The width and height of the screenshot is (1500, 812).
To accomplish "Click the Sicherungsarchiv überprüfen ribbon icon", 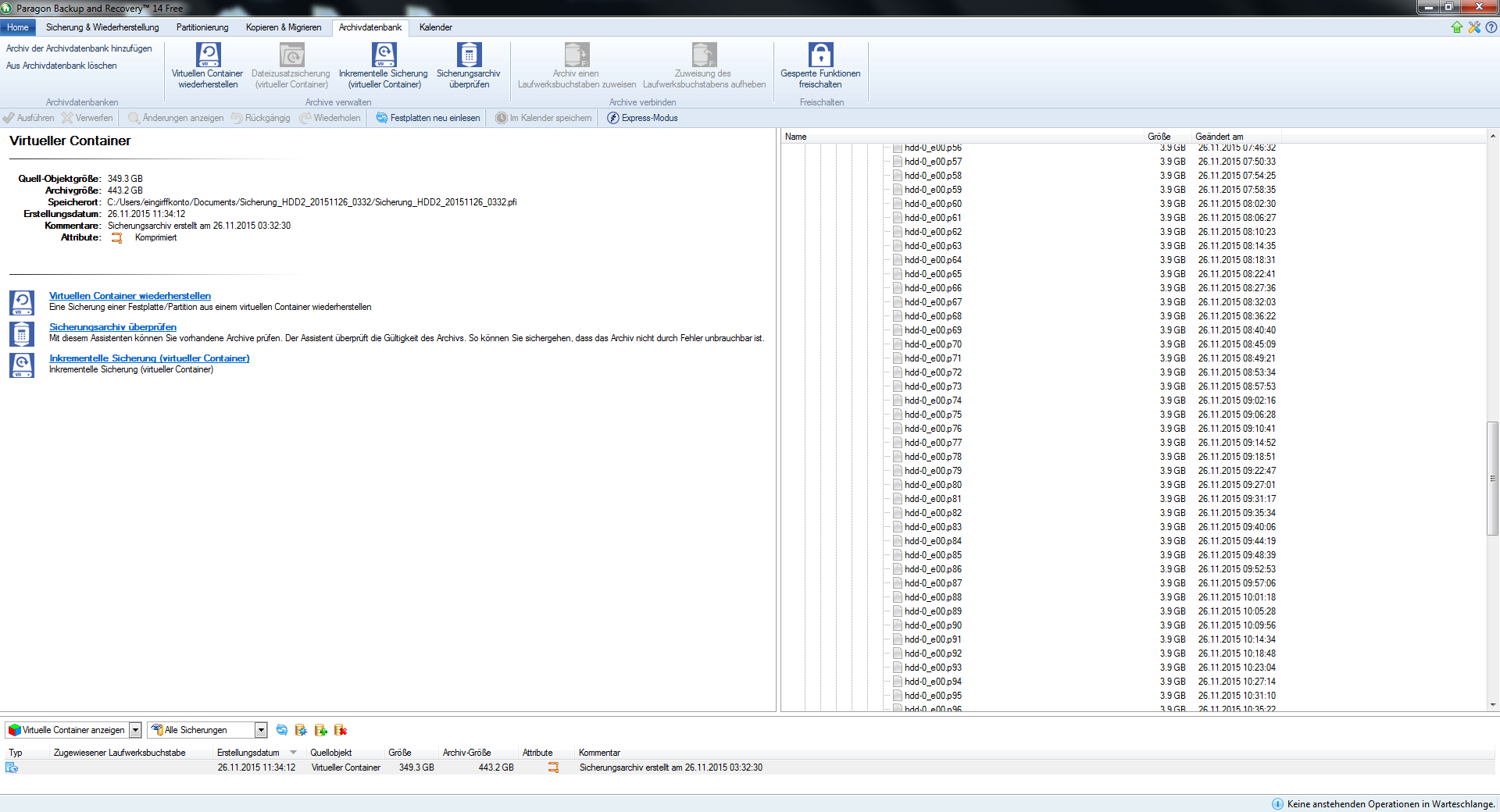I will [x=469, y=55].
